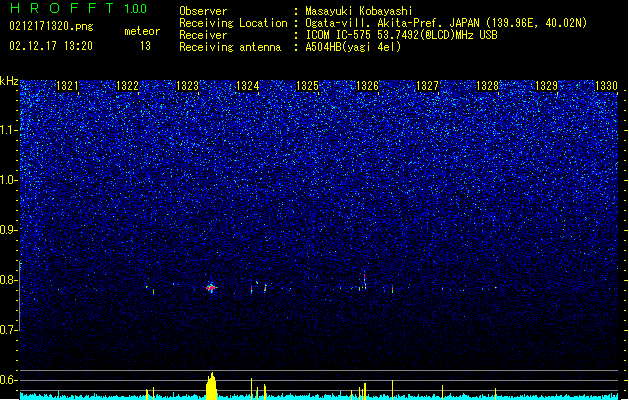This screenshot has width=629, height=400.
Task: Click the 1322 time axis label
Action: [127, 86]
